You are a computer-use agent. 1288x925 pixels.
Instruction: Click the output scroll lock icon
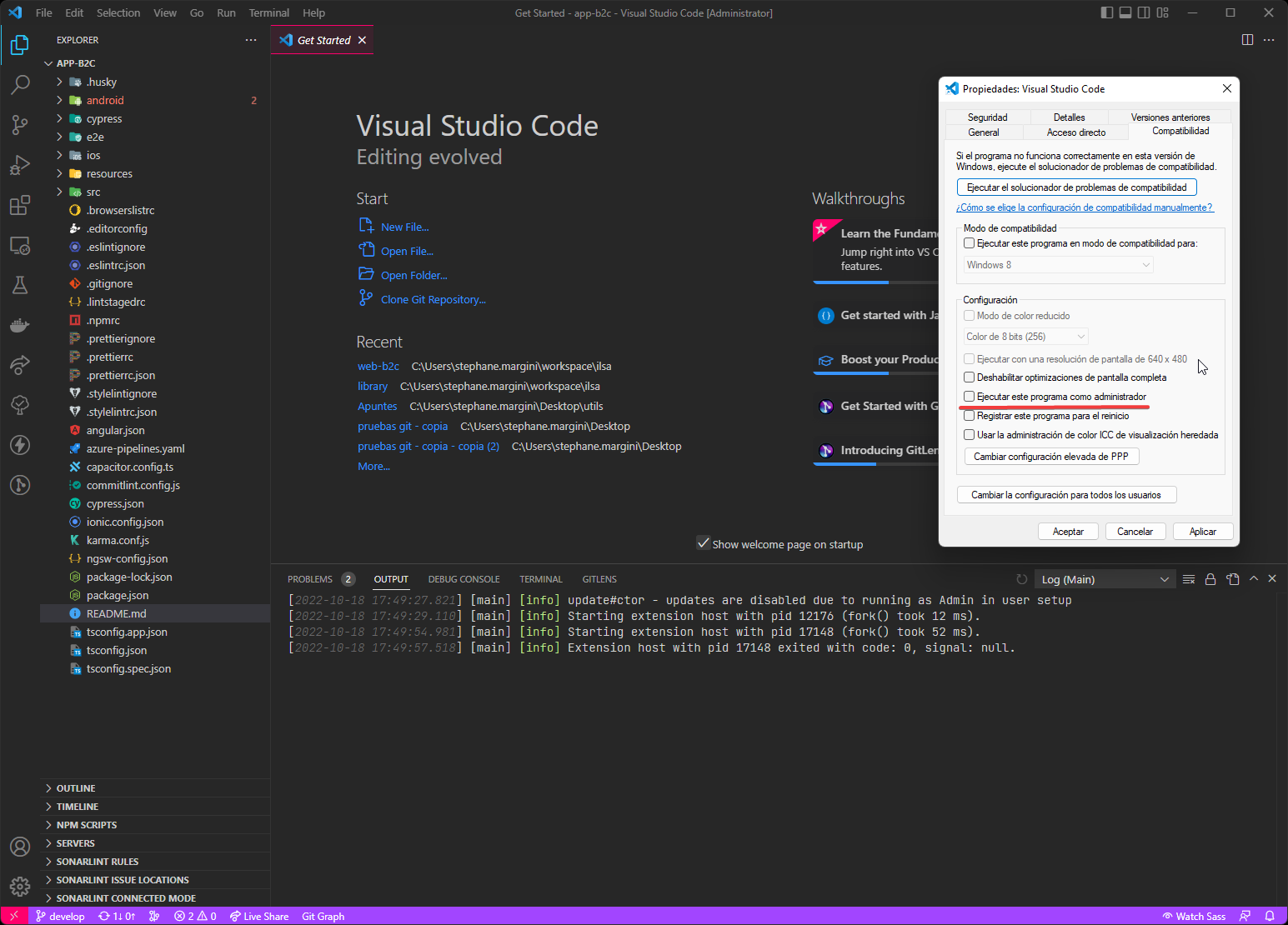point(1210,579)
